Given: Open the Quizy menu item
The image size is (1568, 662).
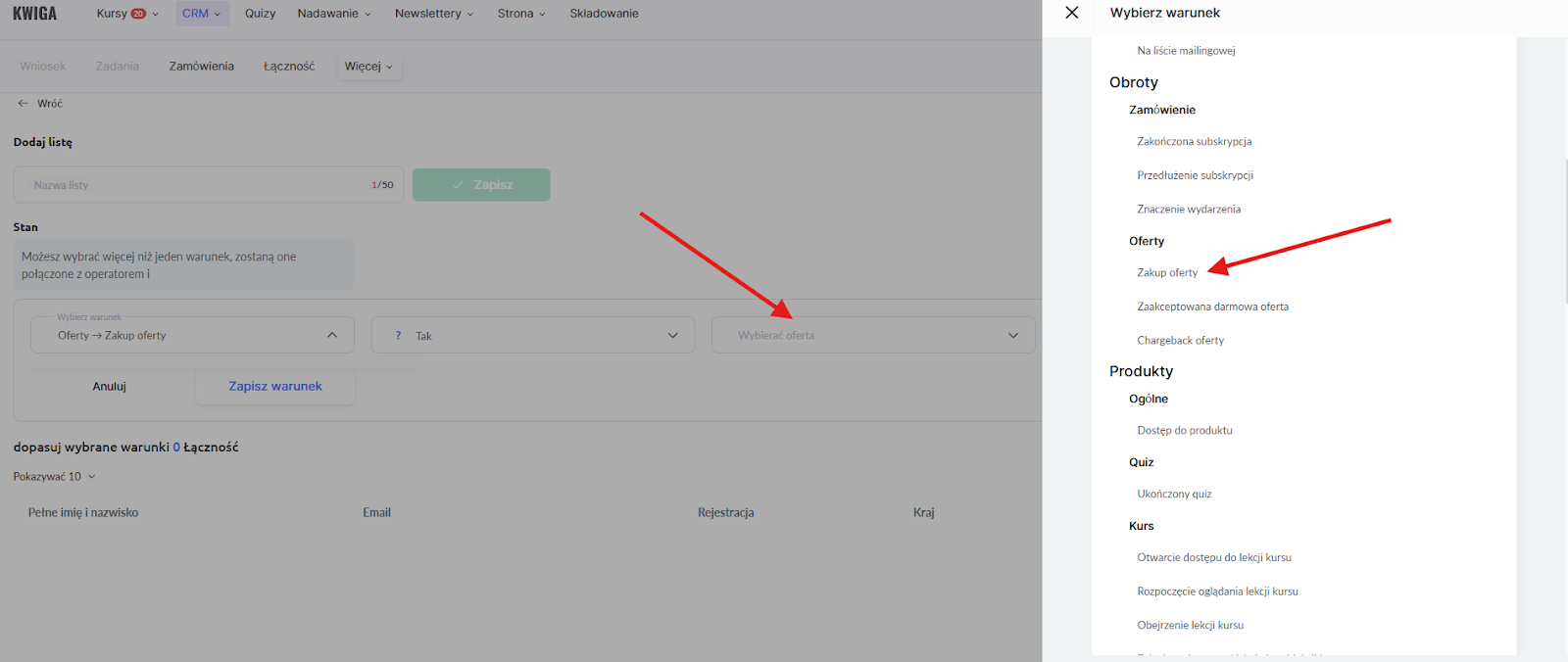Looking at the screenshot, I should point(260,14).
